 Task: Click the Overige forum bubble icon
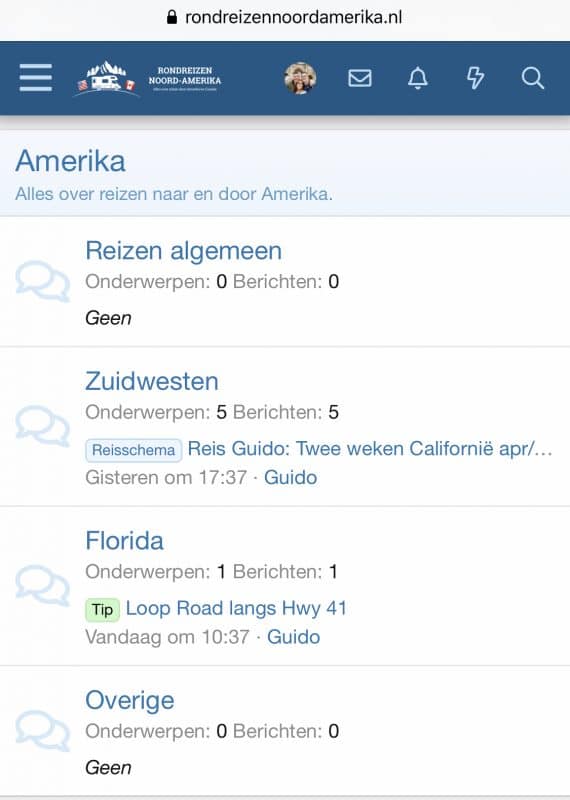pos(43,731)
